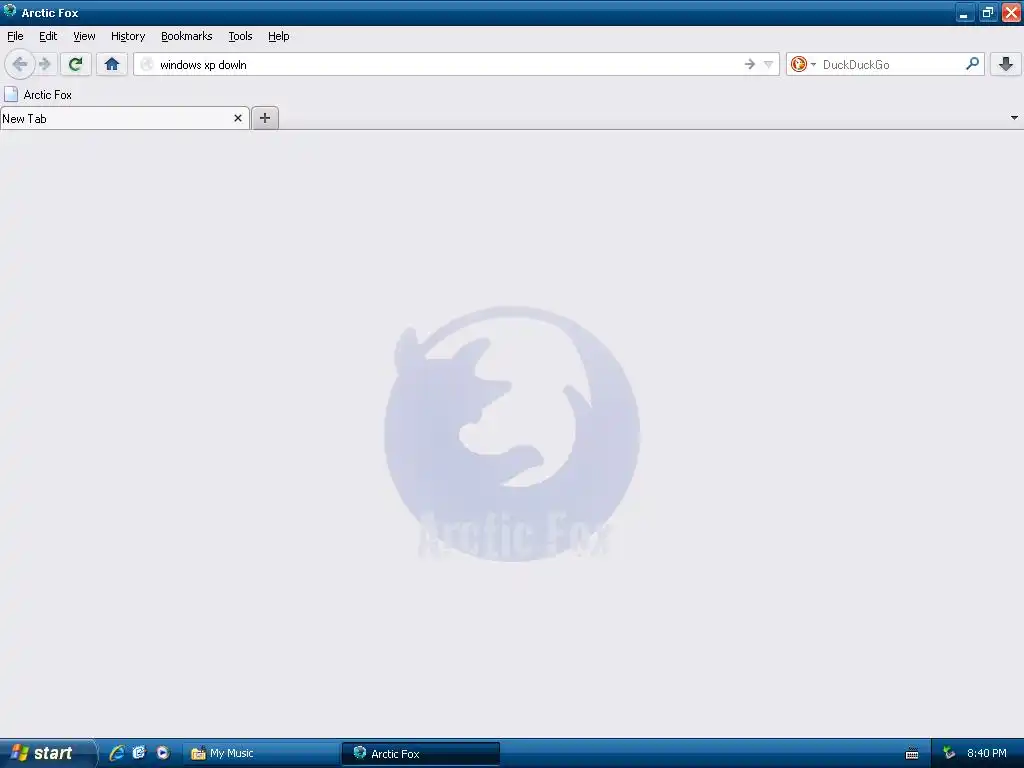Close the New Tab tab
The height and width of the screenshot is (768, 1024).
tap(238, 118)
